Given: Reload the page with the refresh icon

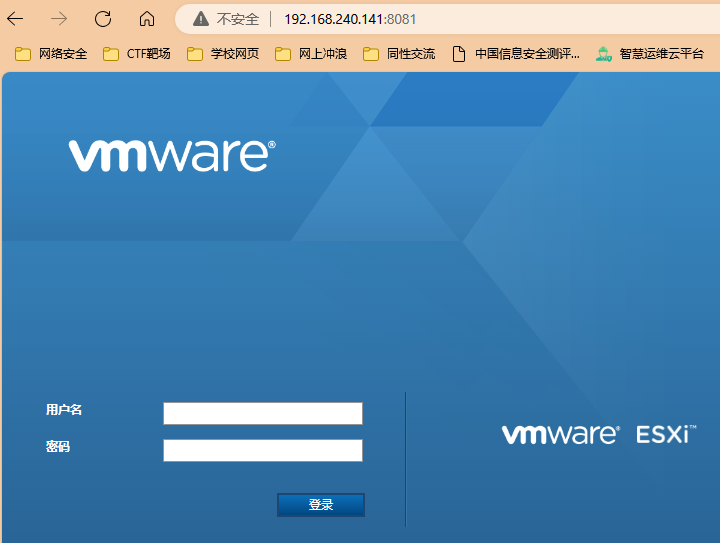Looking at the screenshot, I should 103,19.
